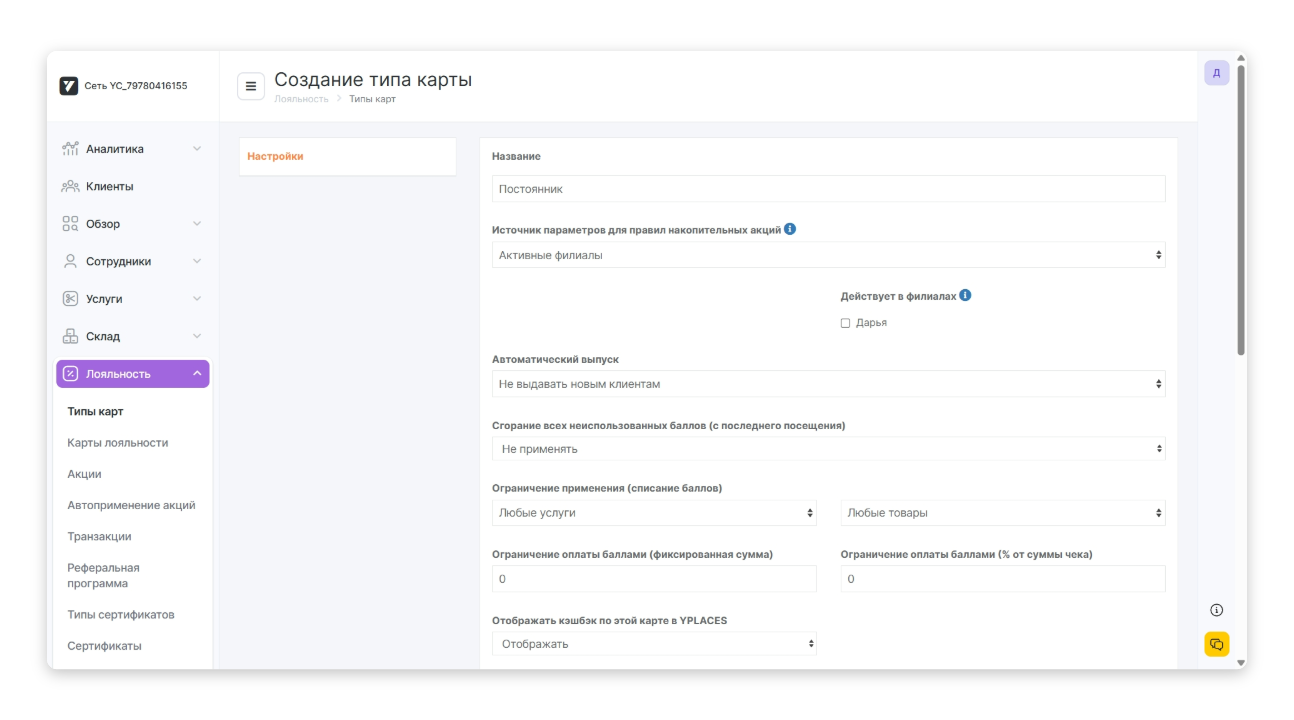This screenshot has width=1294, height=720.
Task: Open Автоприменение акций menu item
Action: 131,505
